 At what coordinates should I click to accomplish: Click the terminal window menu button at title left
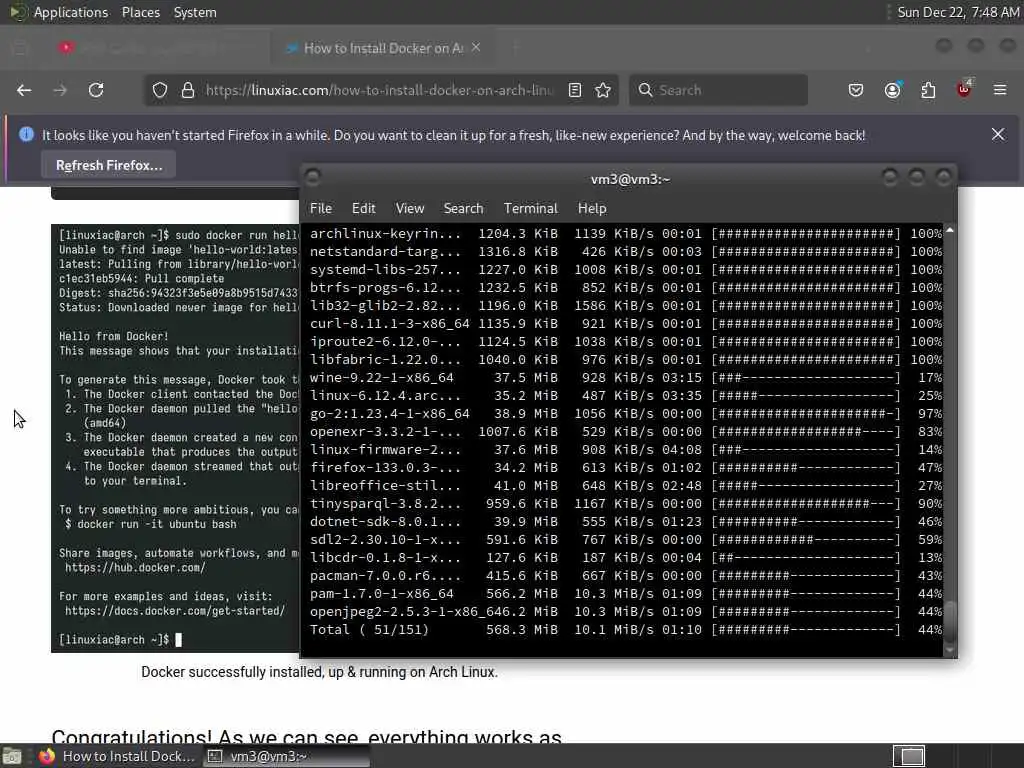tap(313, 177)
